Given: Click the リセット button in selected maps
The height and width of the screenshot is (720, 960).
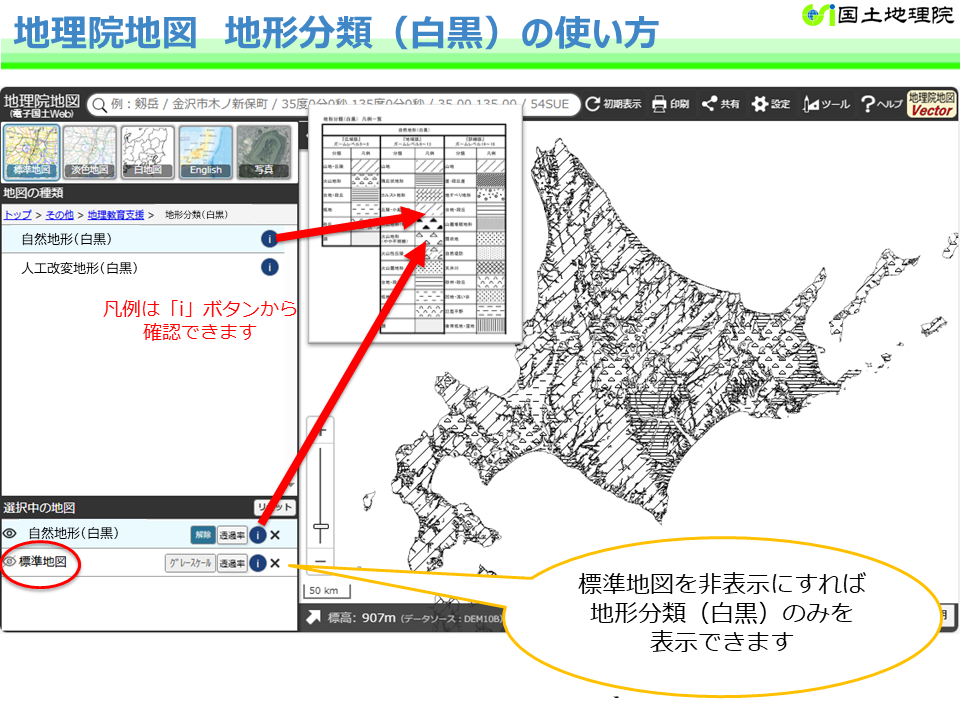Looking at the screenshot, I should pyautogui.click(x=275, y=507).
